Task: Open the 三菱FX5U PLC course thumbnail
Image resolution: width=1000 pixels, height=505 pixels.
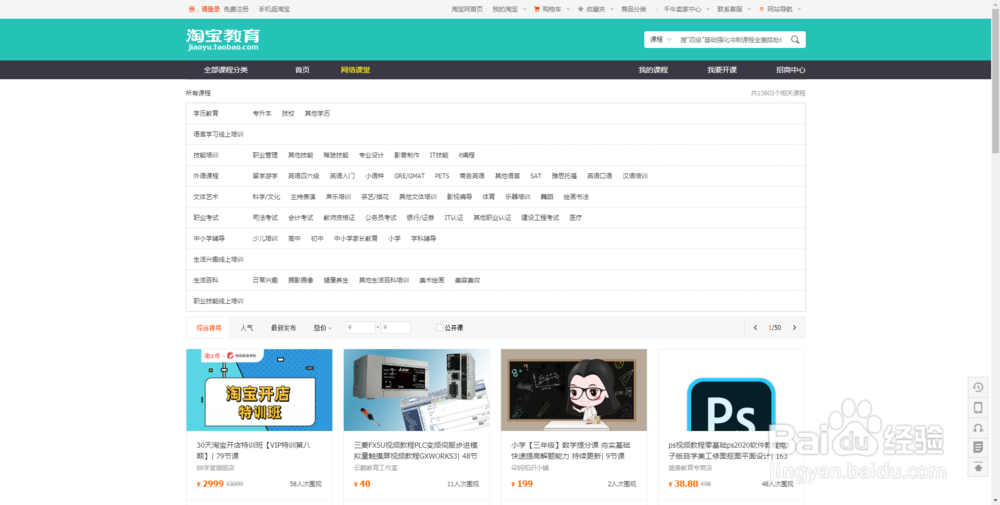Action: point(416,390)
